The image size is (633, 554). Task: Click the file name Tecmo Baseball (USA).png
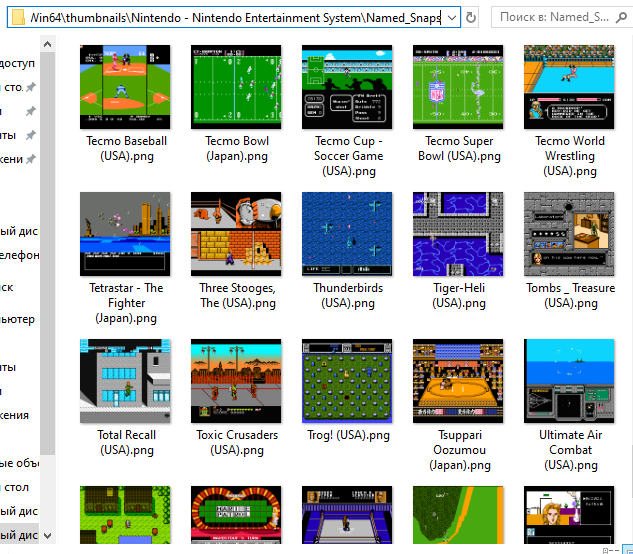point(126,149)
